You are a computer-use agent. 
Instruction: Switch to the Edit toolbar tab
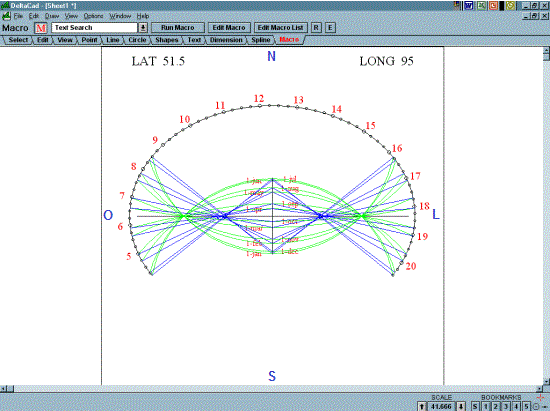pos(43,40)
